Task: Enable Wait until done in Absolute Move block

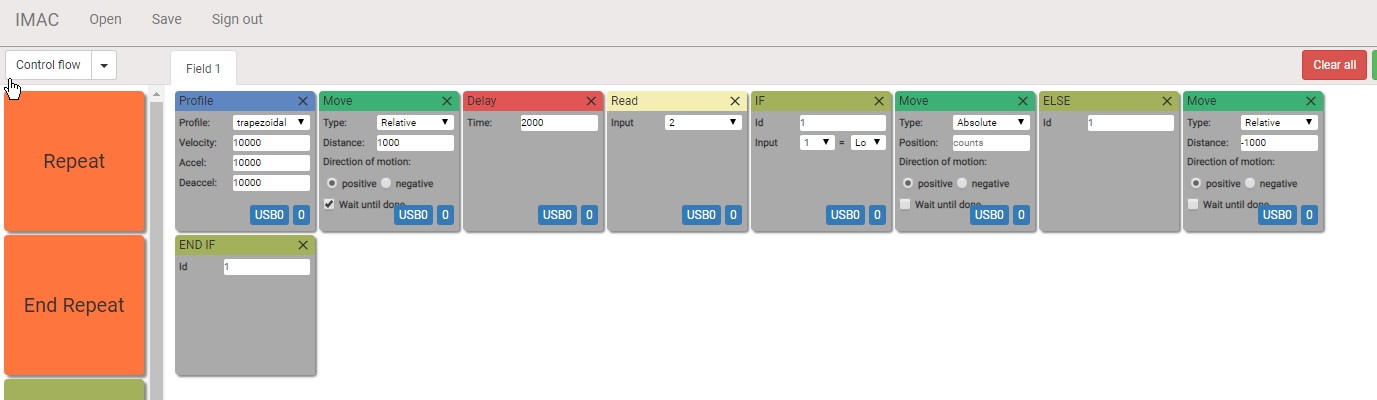Action: (x=905, y=204)
